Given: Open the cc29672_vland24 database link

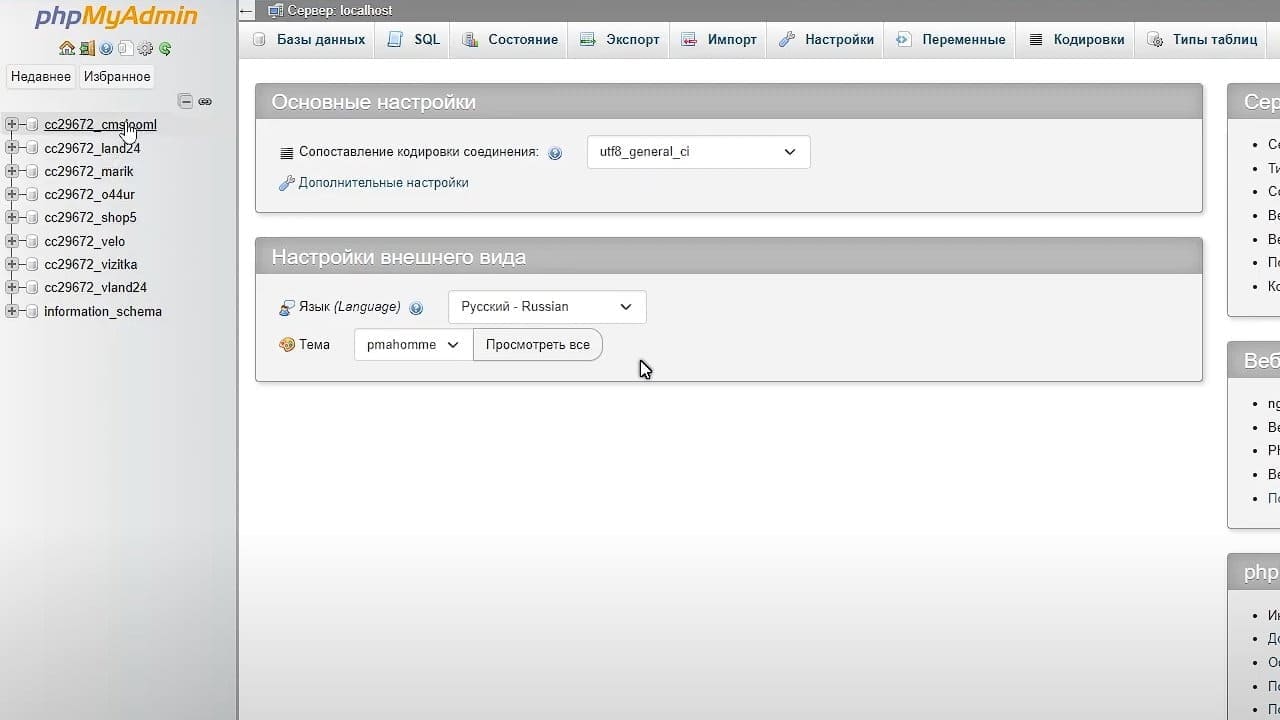Looking at the screenshot, I should click(95, 287).
